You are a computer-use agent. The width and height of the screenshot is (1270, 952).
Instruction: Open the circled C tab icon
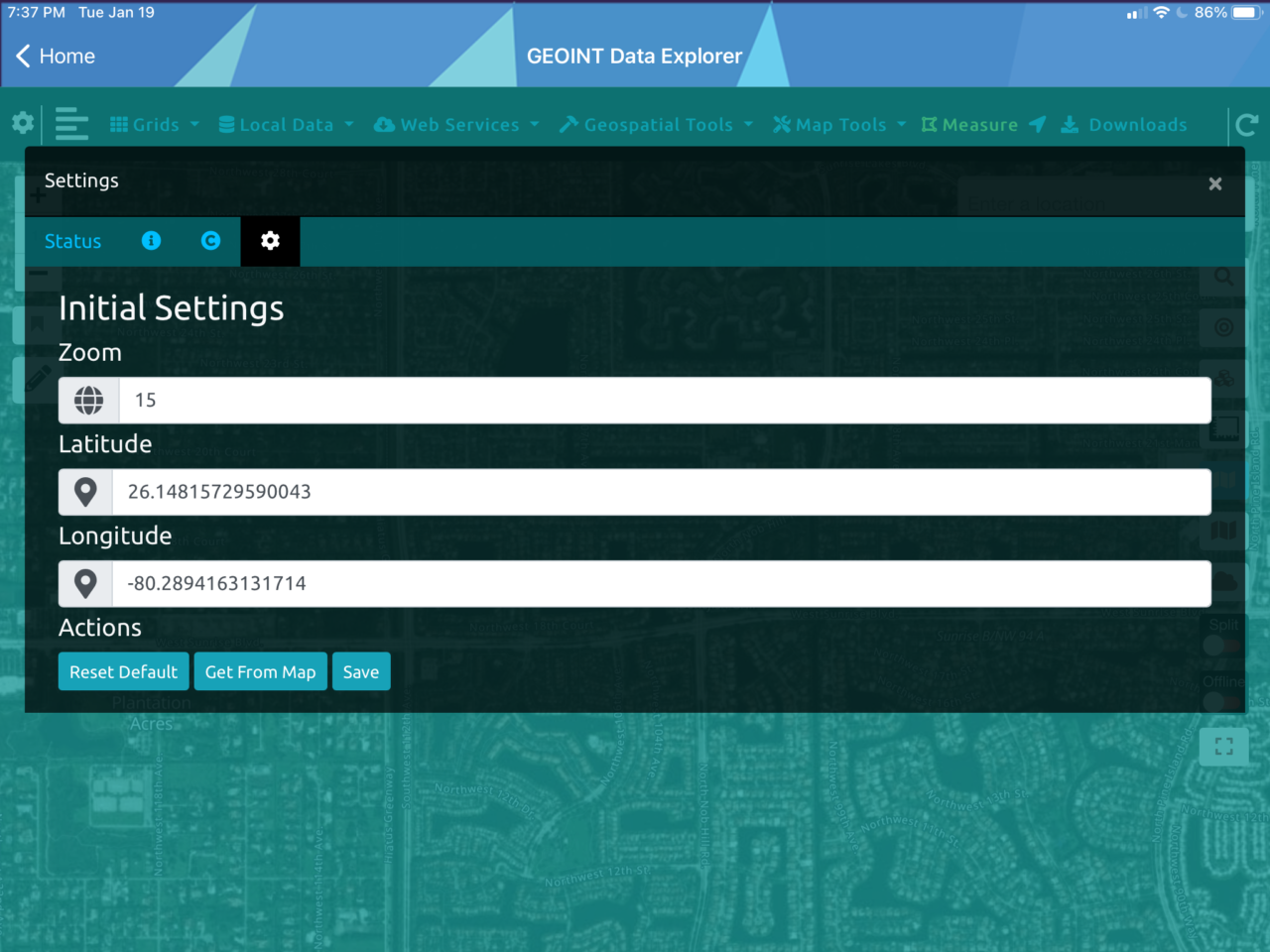point(210,241)
